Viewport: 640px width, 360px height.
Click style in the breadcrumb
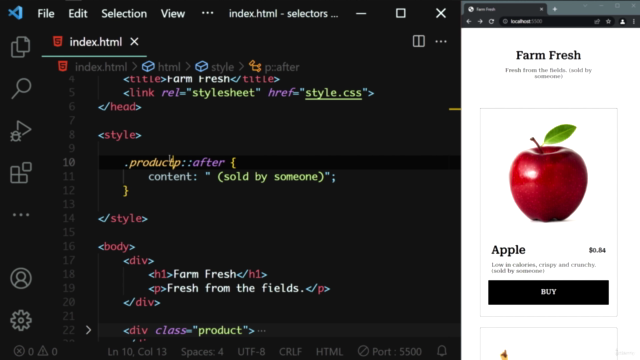pyautogui.click(x=222, y=67)
